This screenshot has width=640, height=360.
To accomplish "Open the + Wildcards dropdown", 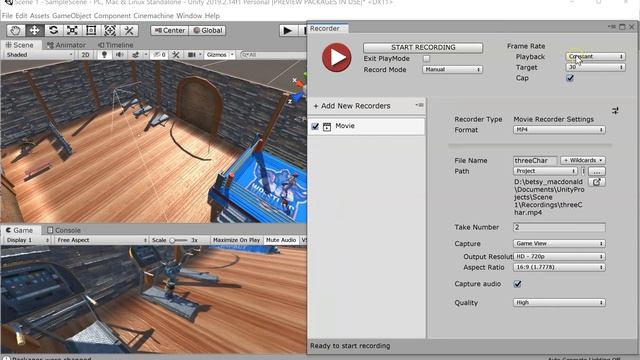I will [x=583, y=160].
